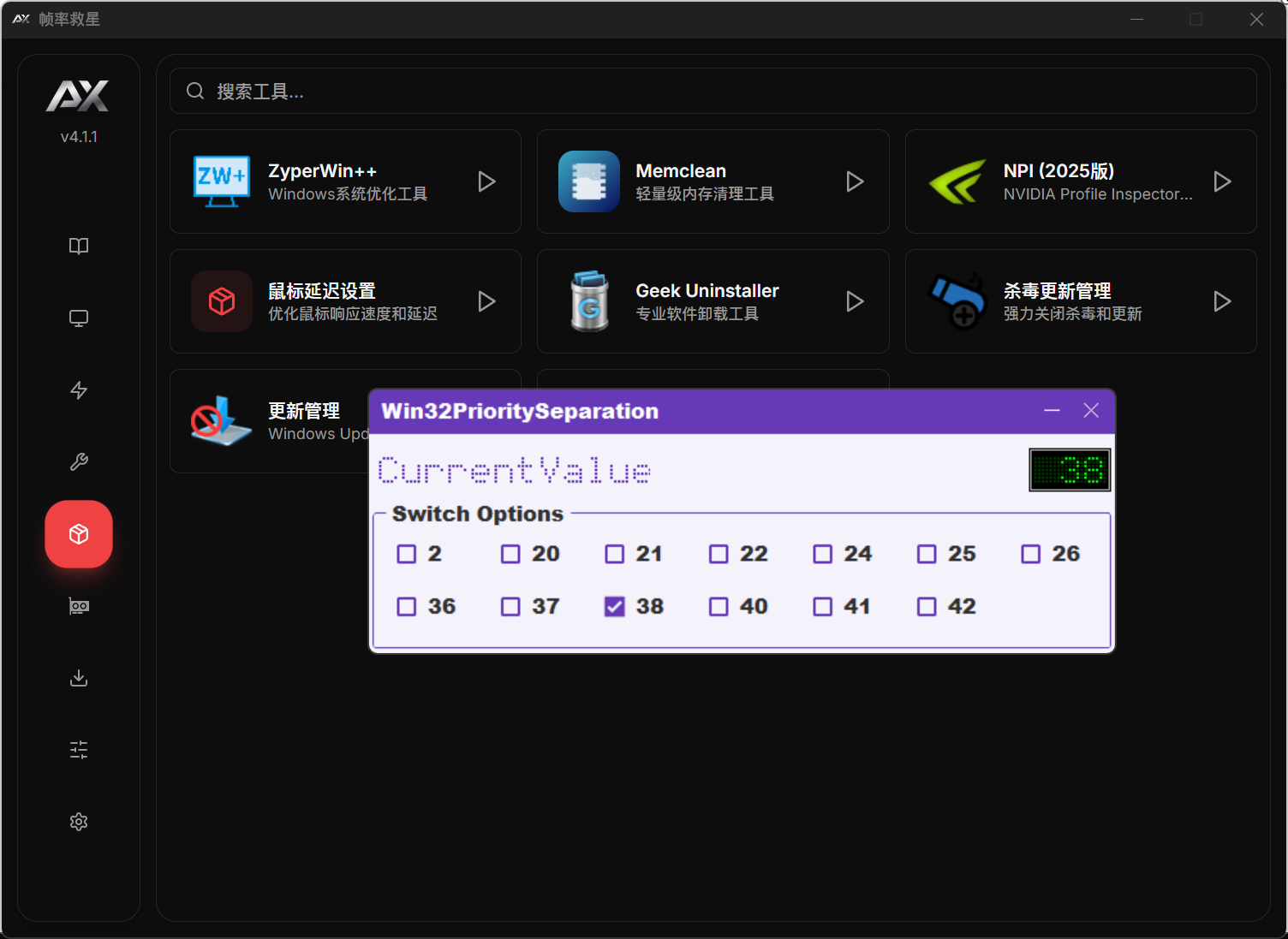The height and width of the screenshot is (939, 1288).
Task: Select the lightning bolt sidebar icon
Action: [x=79, y=390]
